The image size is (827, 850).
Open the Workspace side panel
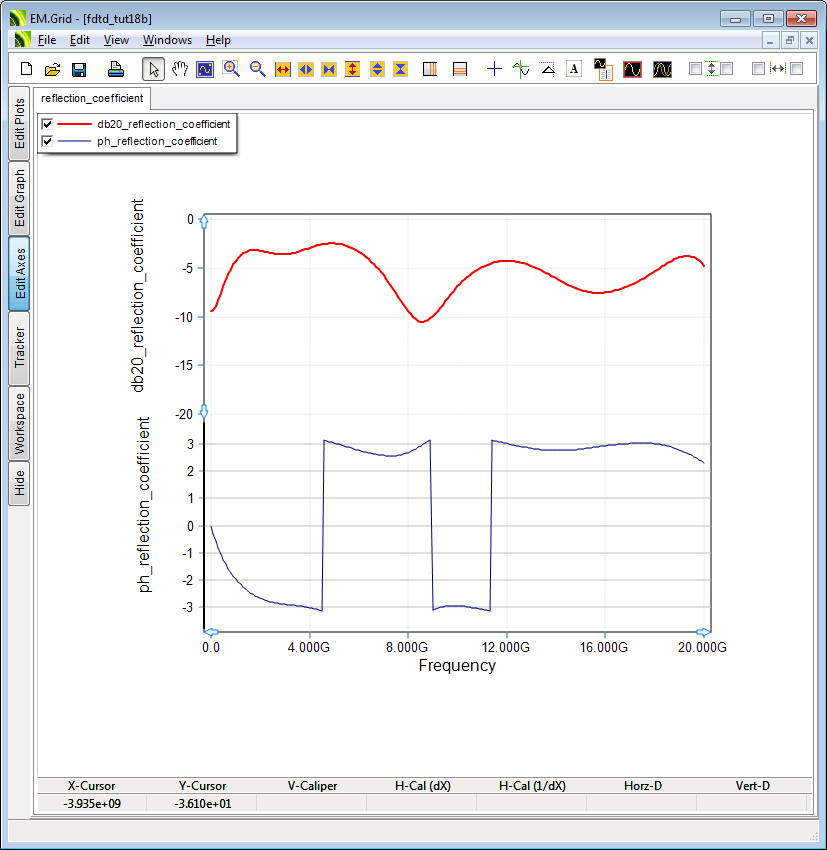(20, 424)
